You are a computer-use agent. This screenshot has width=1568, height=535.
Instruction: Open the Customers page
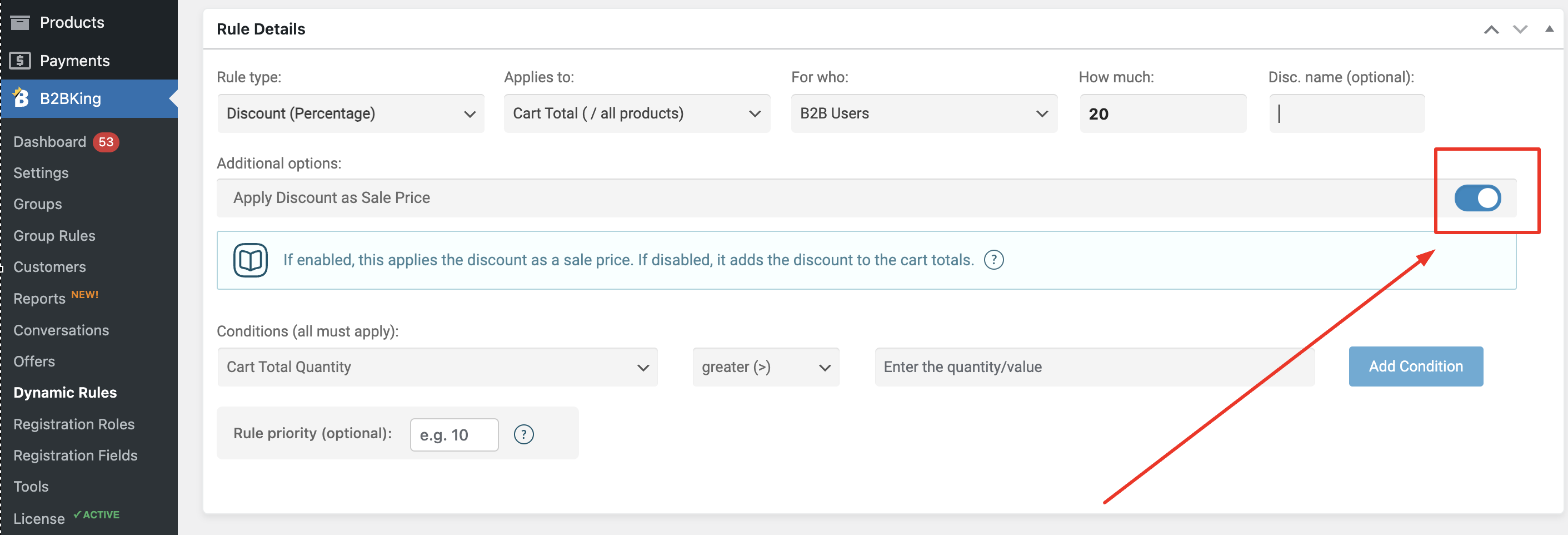point(49,267)
